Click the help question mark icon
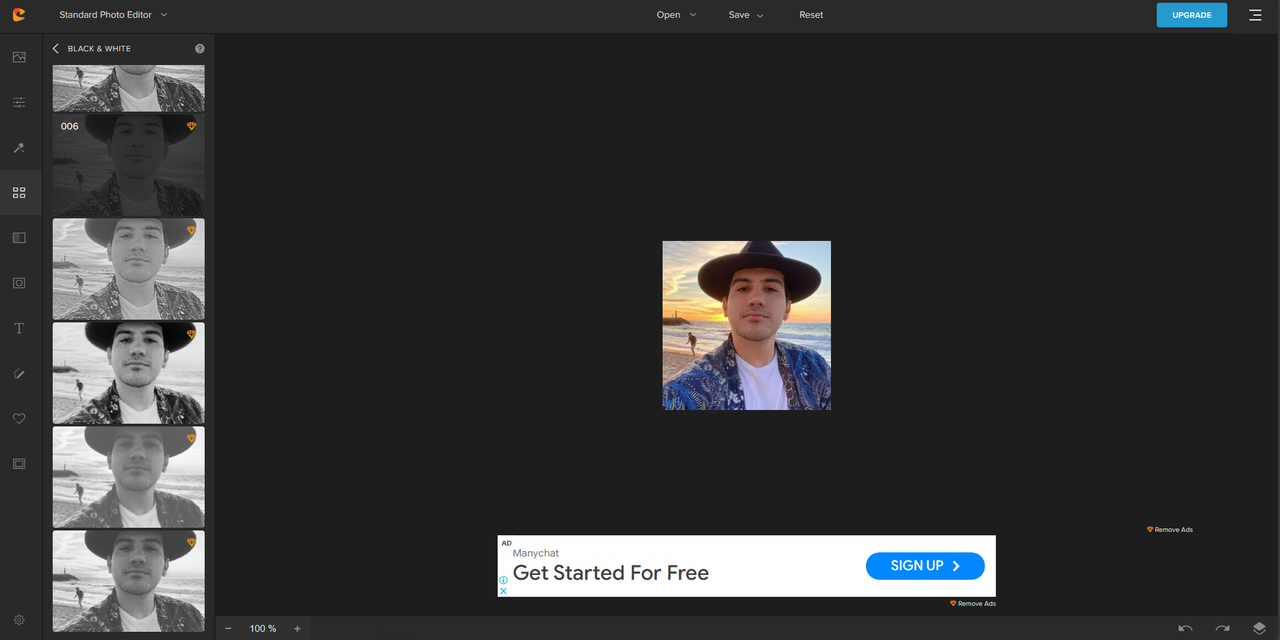 click(199, 48)
